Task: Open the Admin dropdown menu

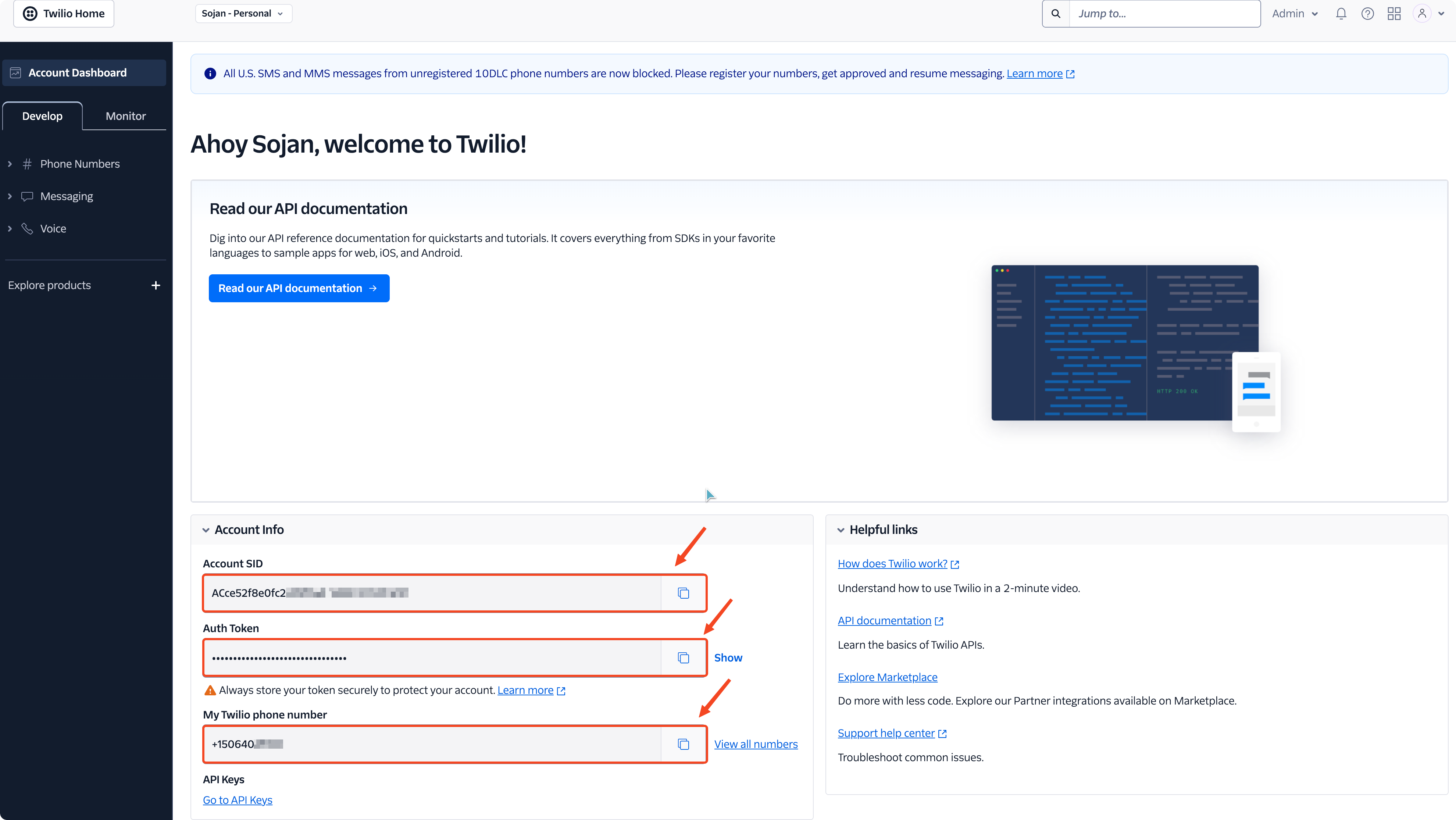Action: pyautogui.click(x=1295, y=14)
